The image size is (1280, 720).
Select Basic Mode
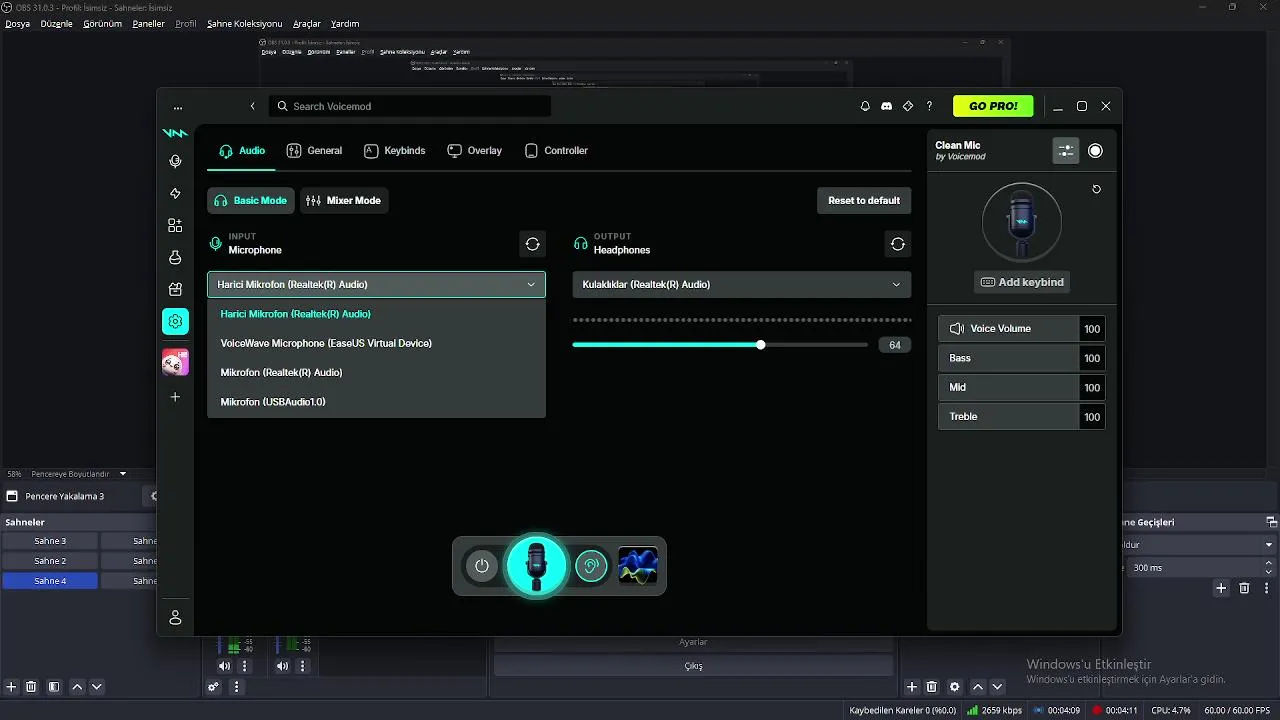[251, 200]
